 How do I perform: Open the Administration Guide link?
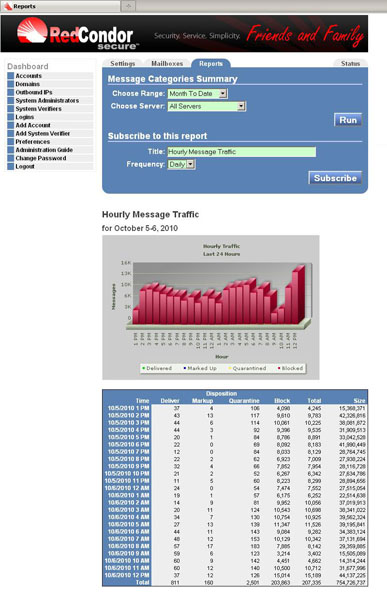point(44,150)
